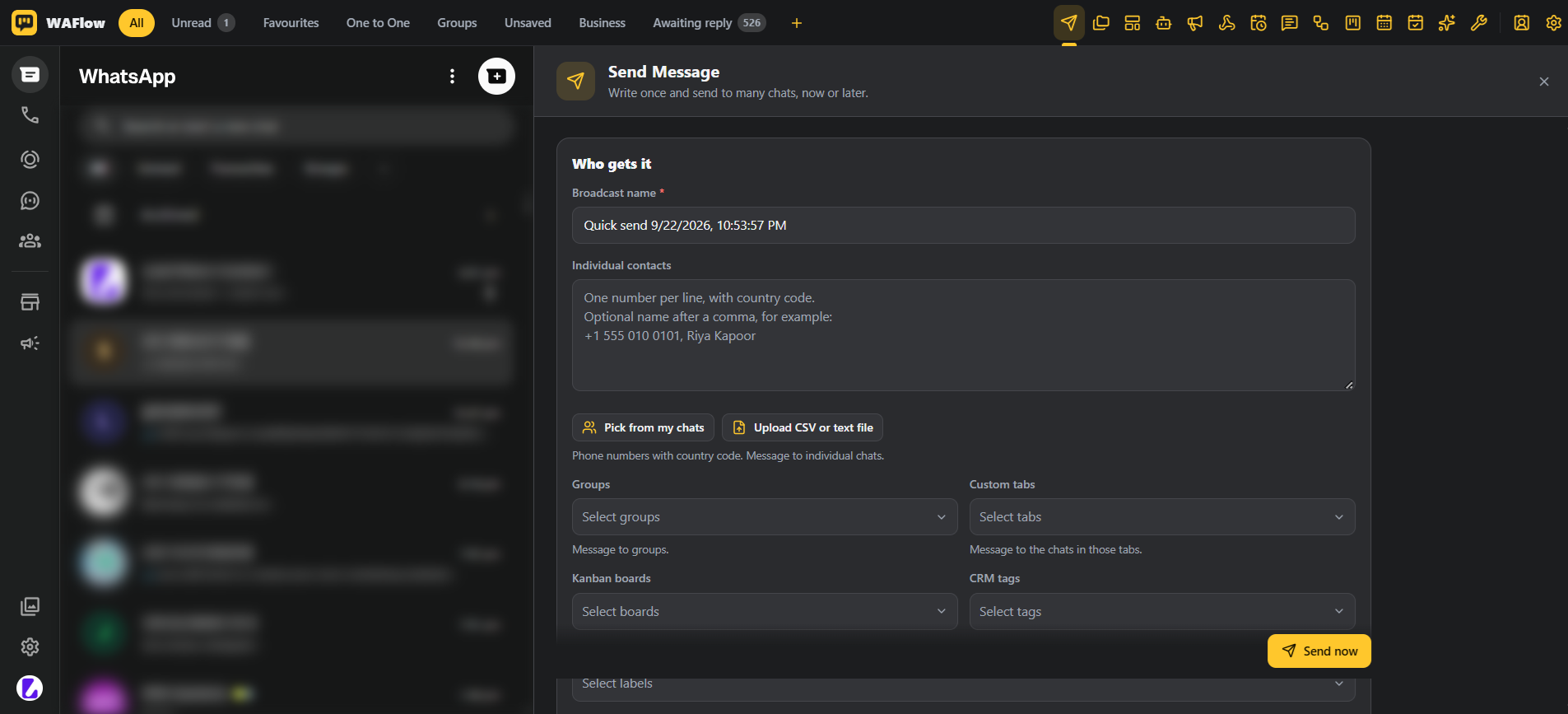Switch to the Awaiting reply tab
Viewport: 1568px width, 714px height.
point(709,23)
